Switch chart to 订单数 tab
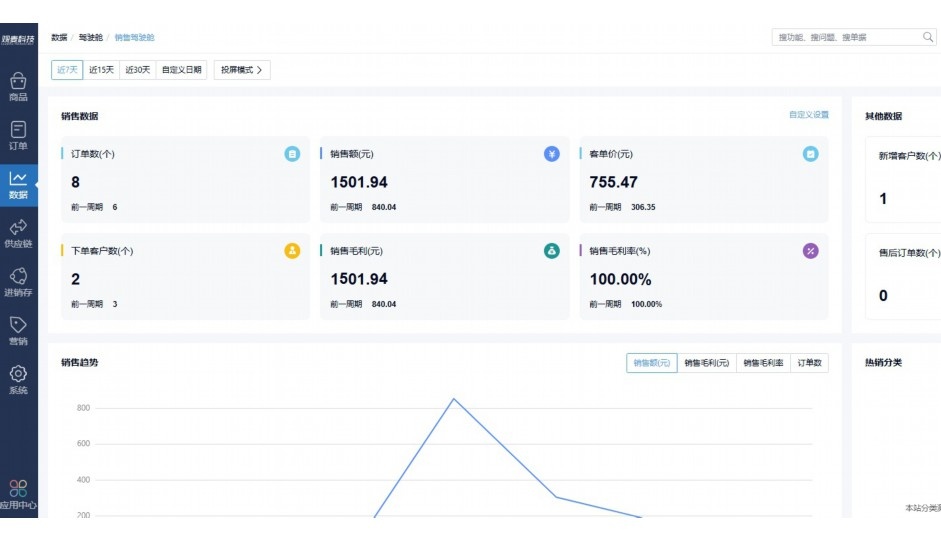This screenshot has width=941, height=541. (809, 363)
